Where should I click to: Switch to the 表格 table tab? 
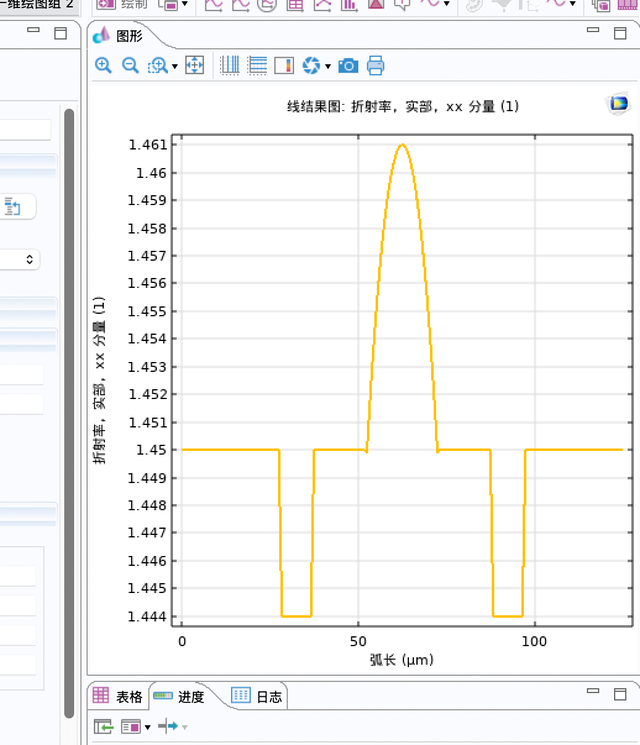(x=118, y=697)
